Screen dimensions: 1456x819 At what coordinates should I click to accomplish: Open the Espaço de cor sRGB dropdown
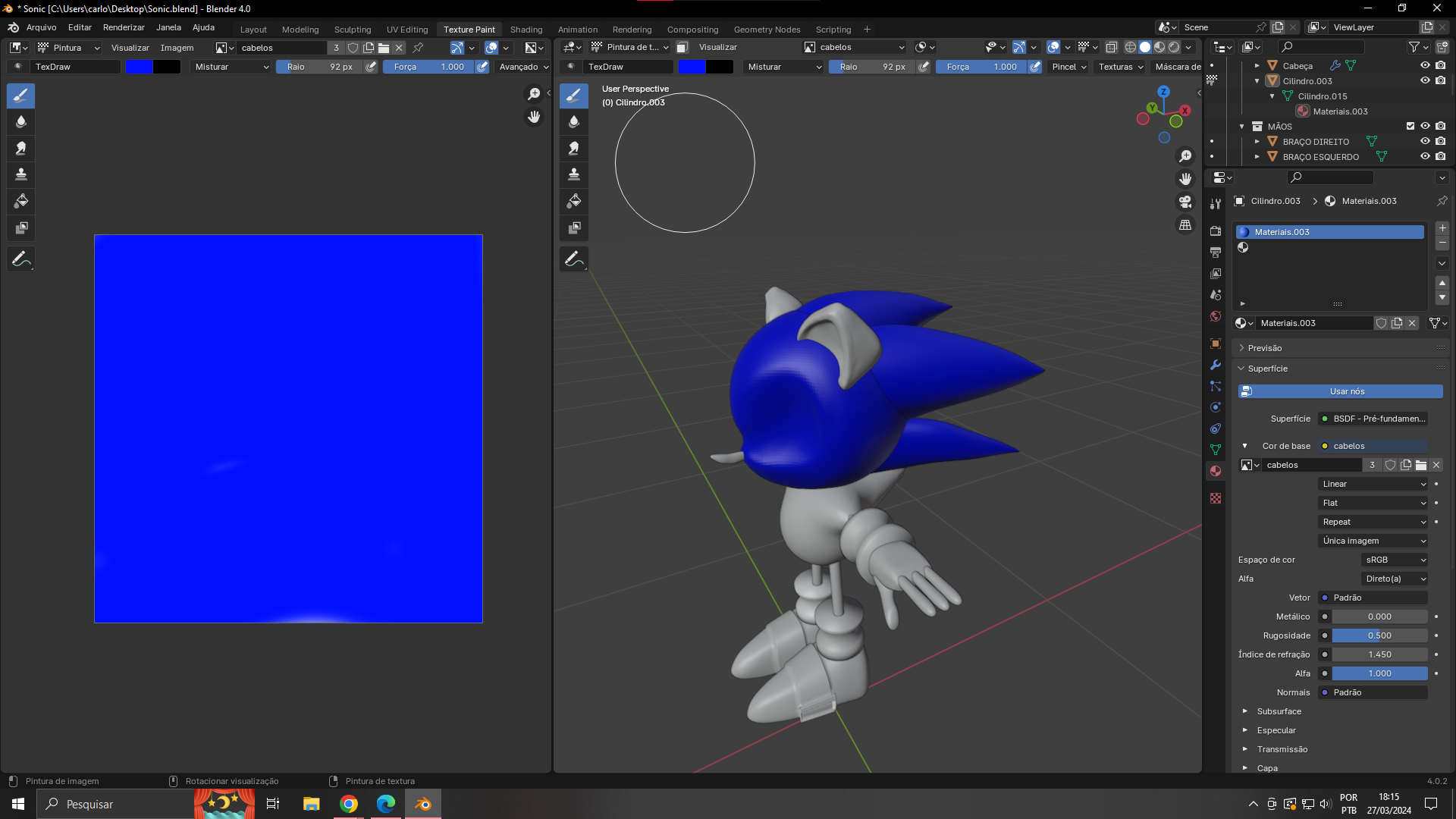pyautogui.click(x=1395, y=560)
